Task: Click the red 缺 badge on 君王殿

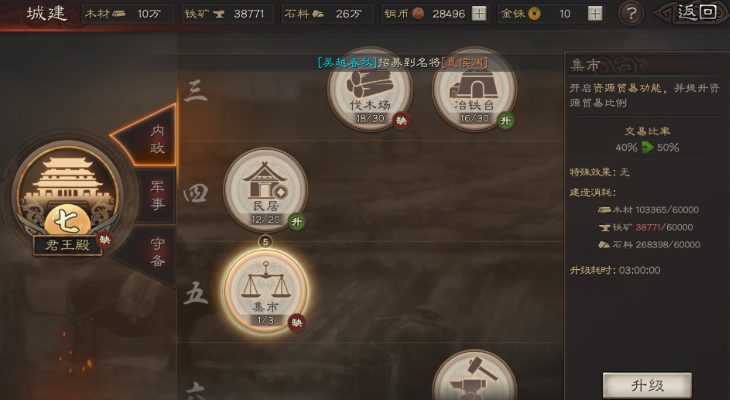Action: (x=105, y=240)
